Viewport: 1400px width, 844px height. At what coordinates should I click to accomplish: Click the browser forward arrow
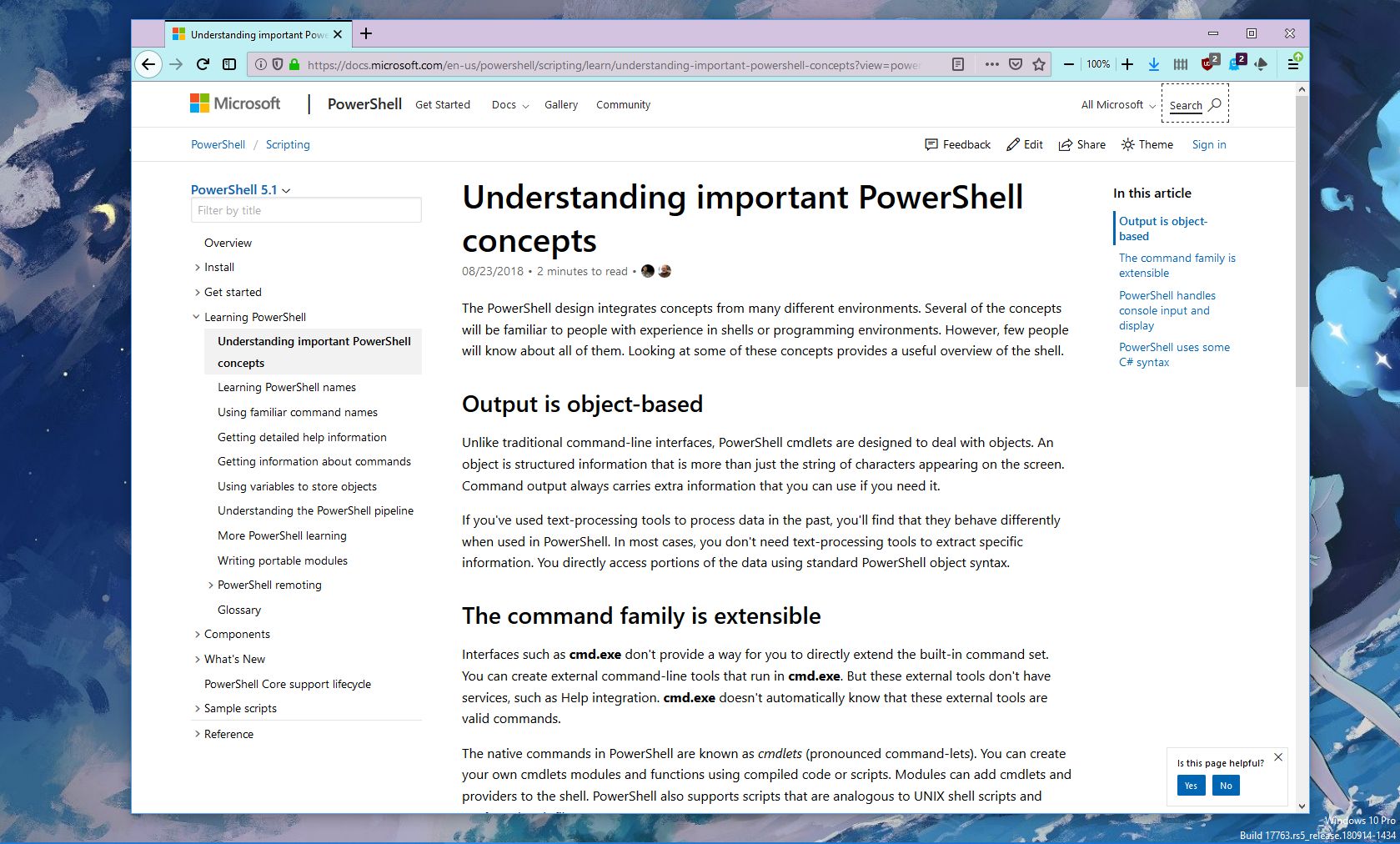click(176, 64)
